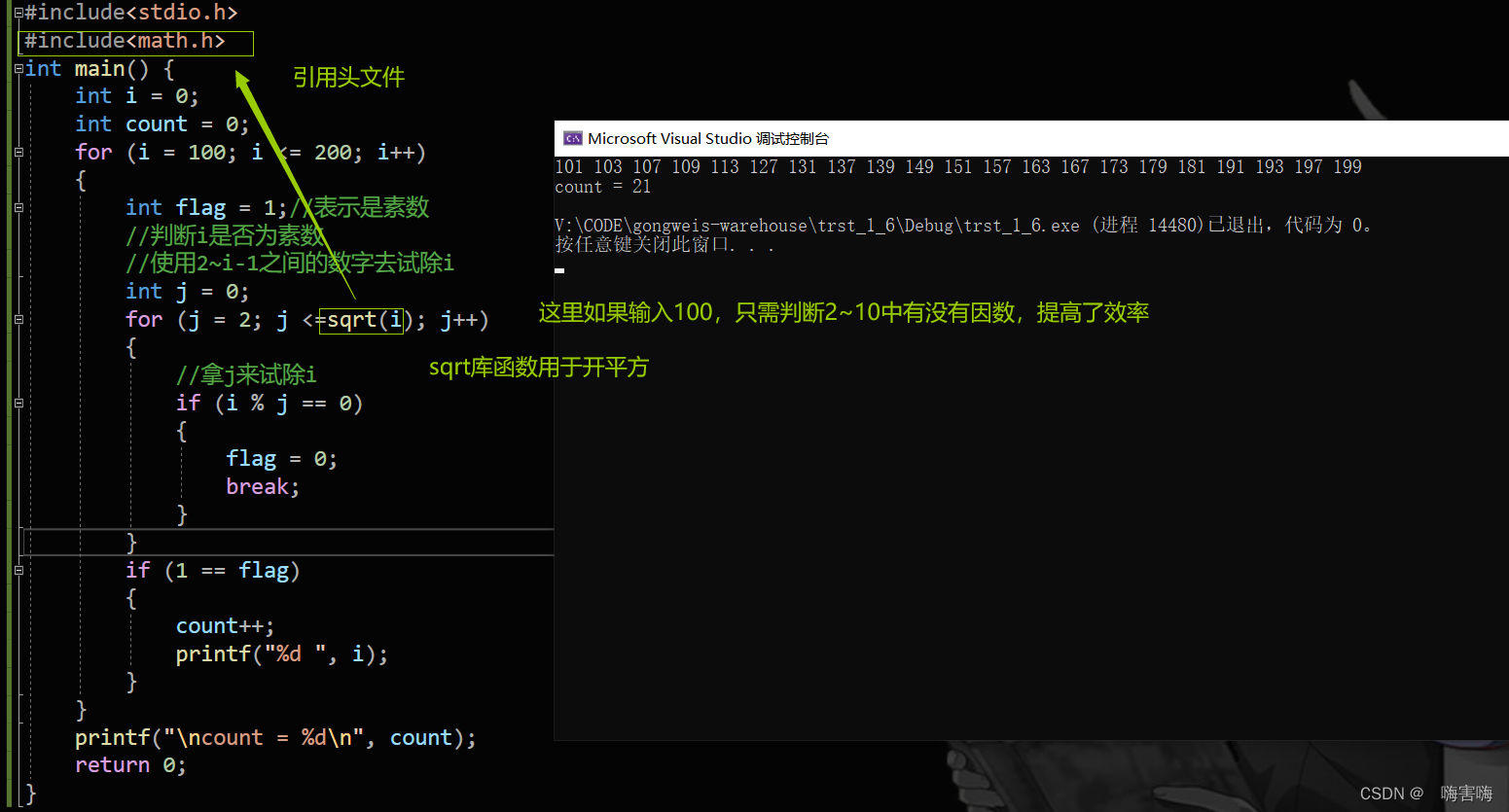
Task: Collapse the main() function fold marker
Action: pyautogui.click(x=18, y=69)
